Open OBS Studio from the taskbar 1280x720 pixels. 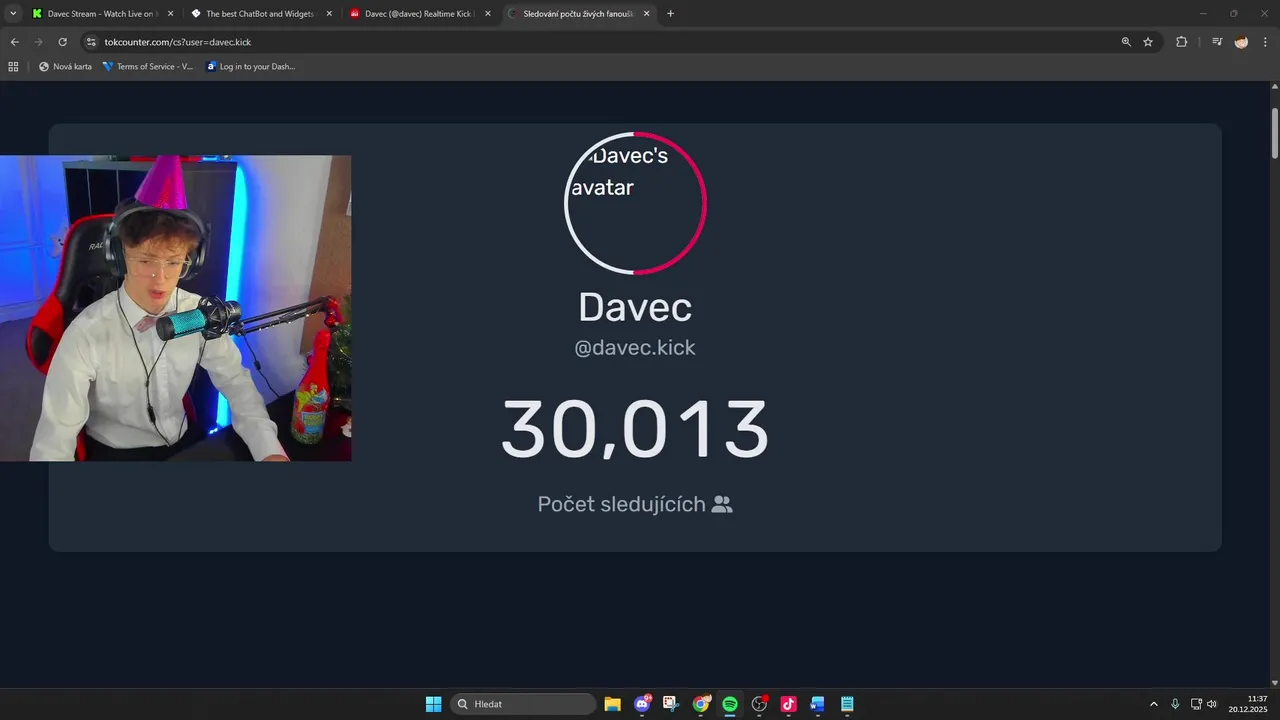(759, 704)
